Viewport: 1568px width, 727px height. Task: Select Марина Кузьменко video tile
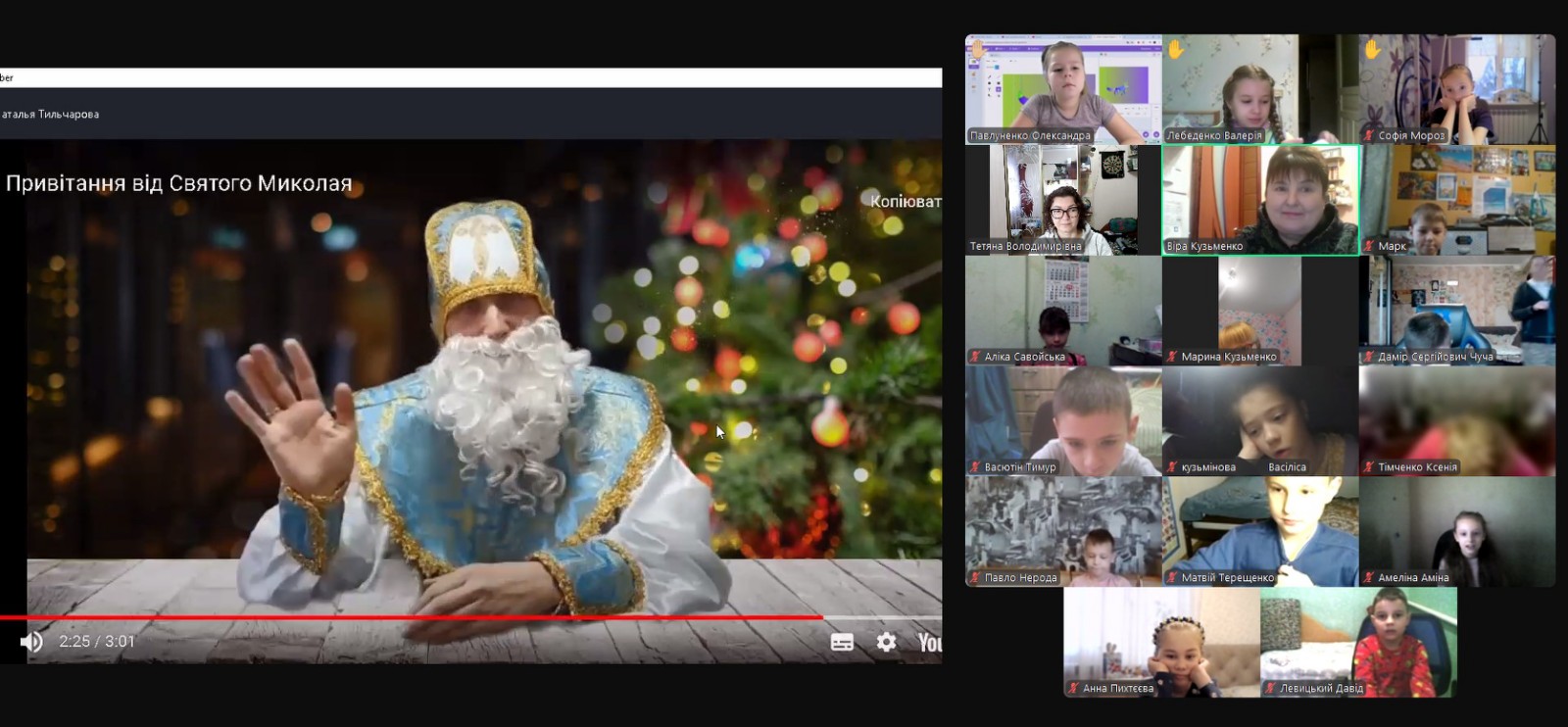[x=1260, y=311]
